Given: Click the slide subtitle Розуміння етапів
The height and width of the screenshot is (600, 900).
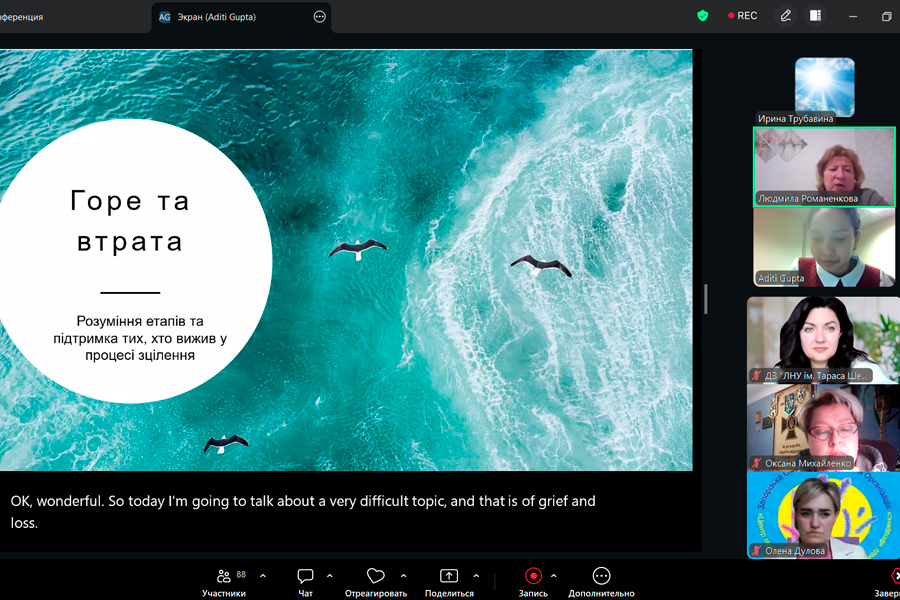Looking at the screenshot, I should click(140, 338).
